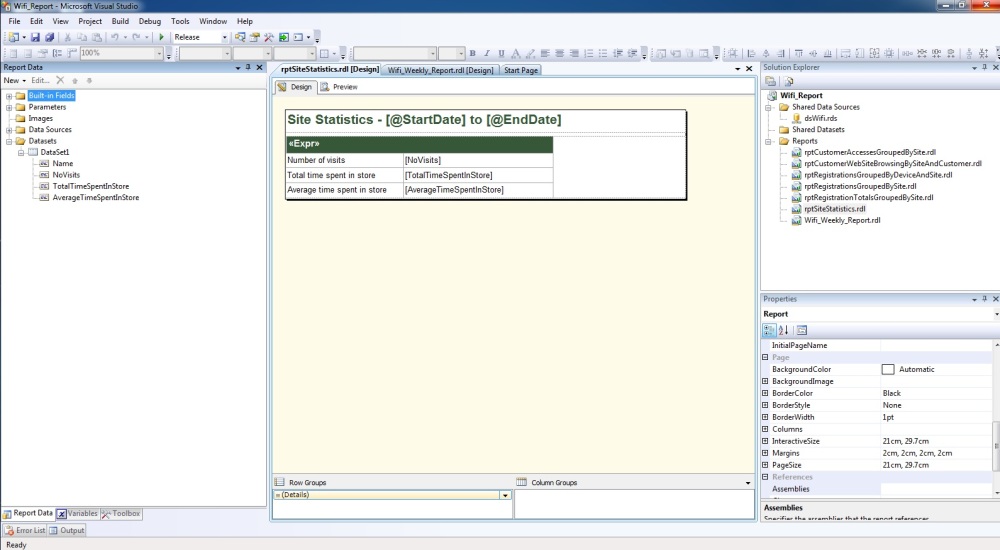The height and width of the screenshot is (550, 1000).
Task: Toggle the Categorized view in Properties panel
Action: point(769,330)
